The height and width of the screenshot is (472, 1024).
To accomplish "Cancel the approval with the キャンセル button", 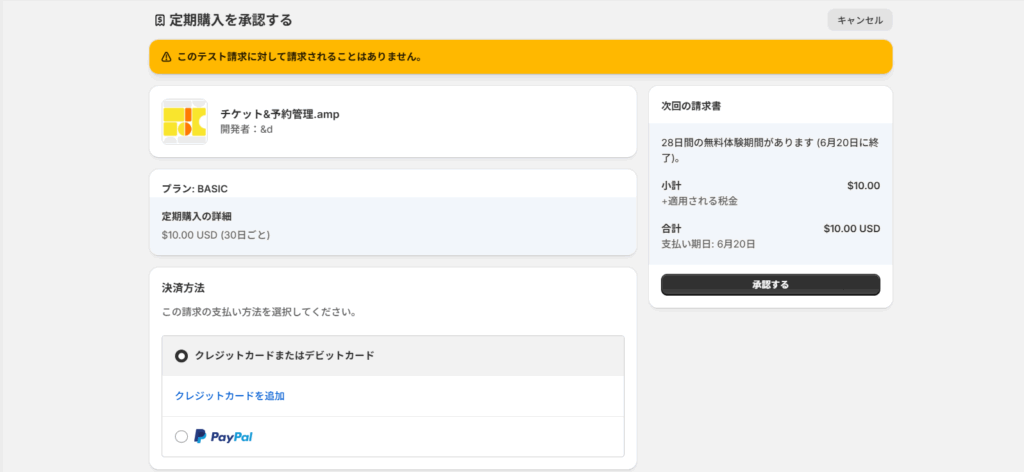I will click(x=859, y=20).
